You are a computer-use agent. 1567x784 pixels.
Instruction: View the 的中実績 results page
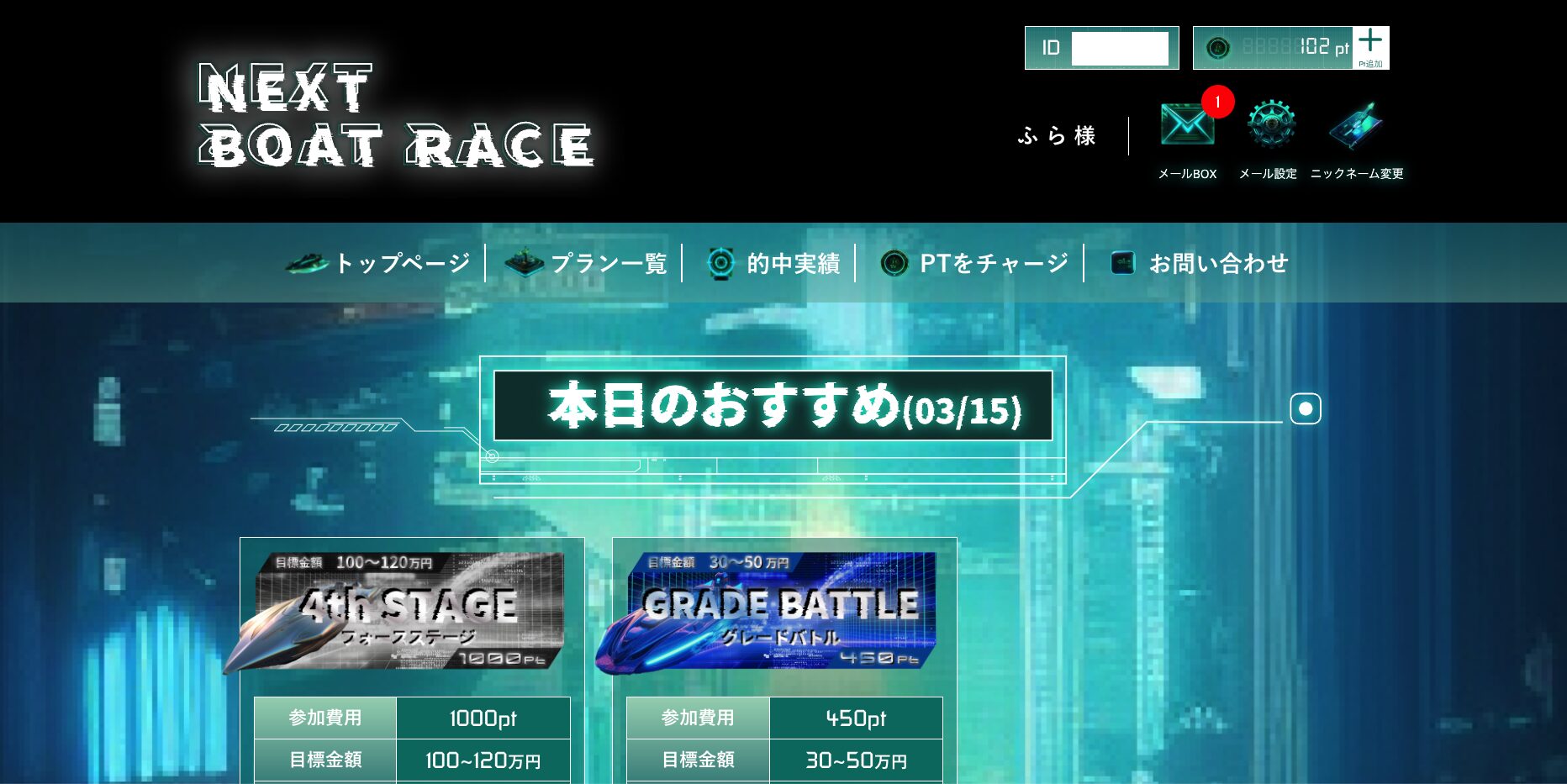click(x=794, y=262)
